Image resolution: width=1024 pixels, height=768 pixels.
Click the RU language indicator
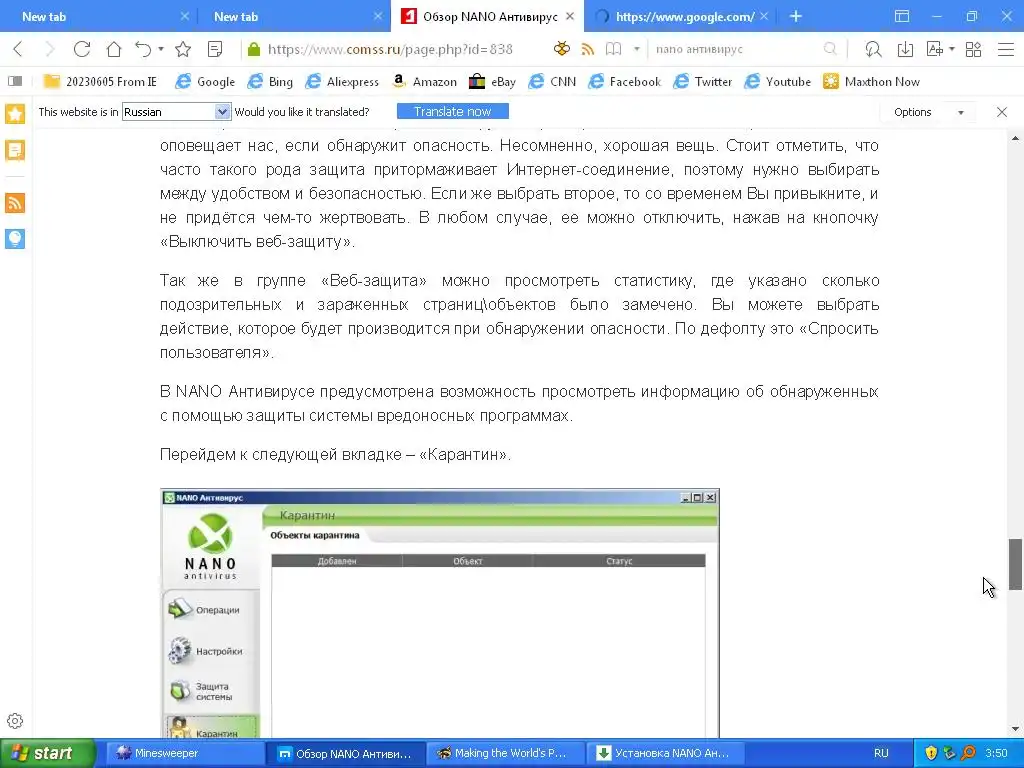click(x=881, y=753)
